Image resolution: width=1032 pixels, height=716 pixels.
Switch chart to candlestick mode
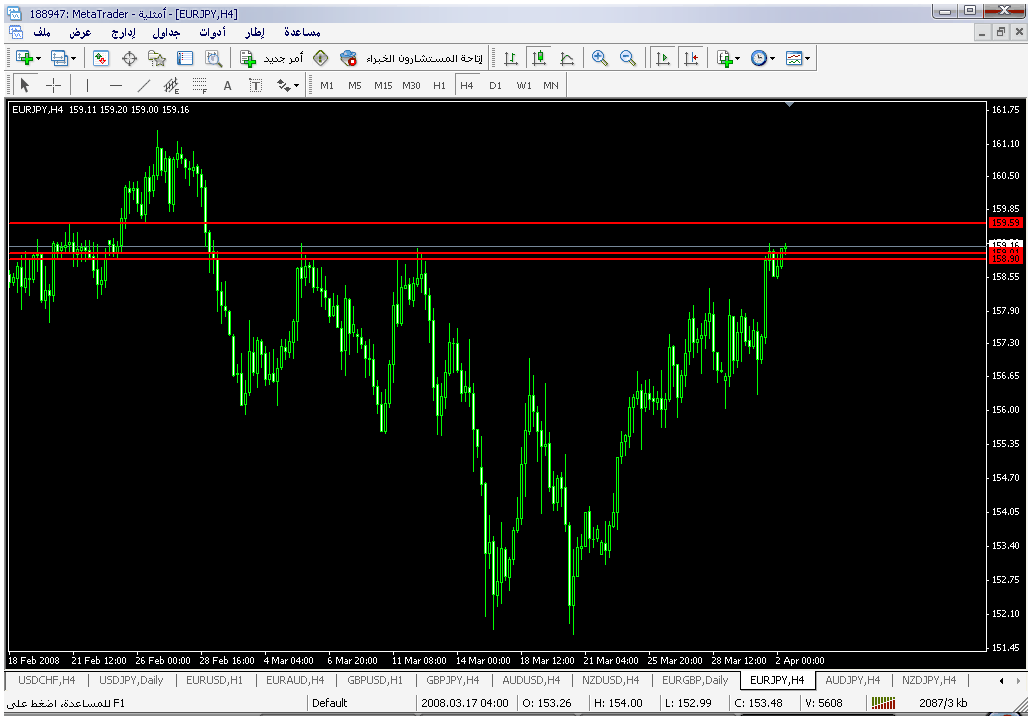(539, 59)
